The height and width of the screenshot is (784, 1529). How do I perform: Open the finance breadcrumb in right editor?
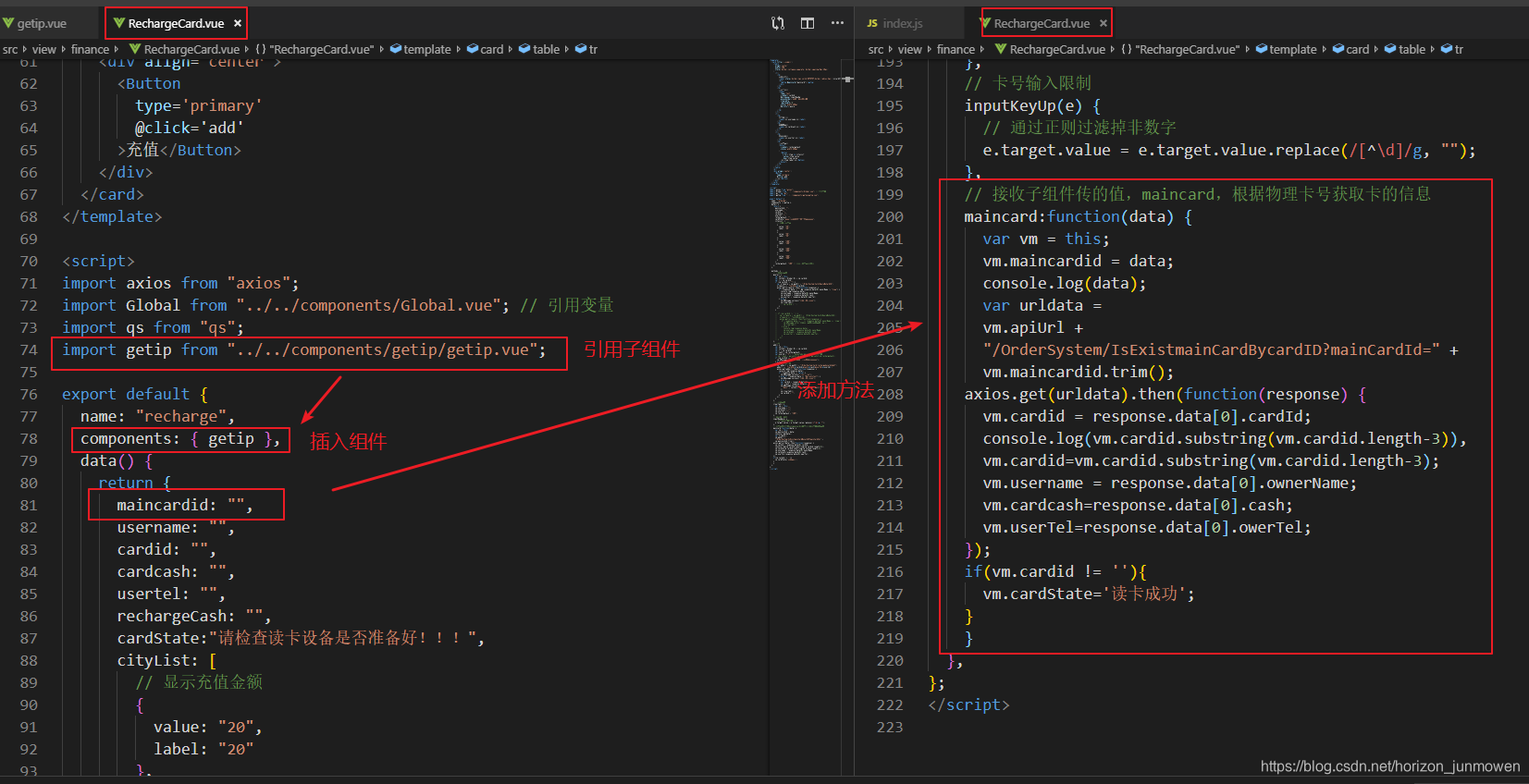[x=956, y=49]
